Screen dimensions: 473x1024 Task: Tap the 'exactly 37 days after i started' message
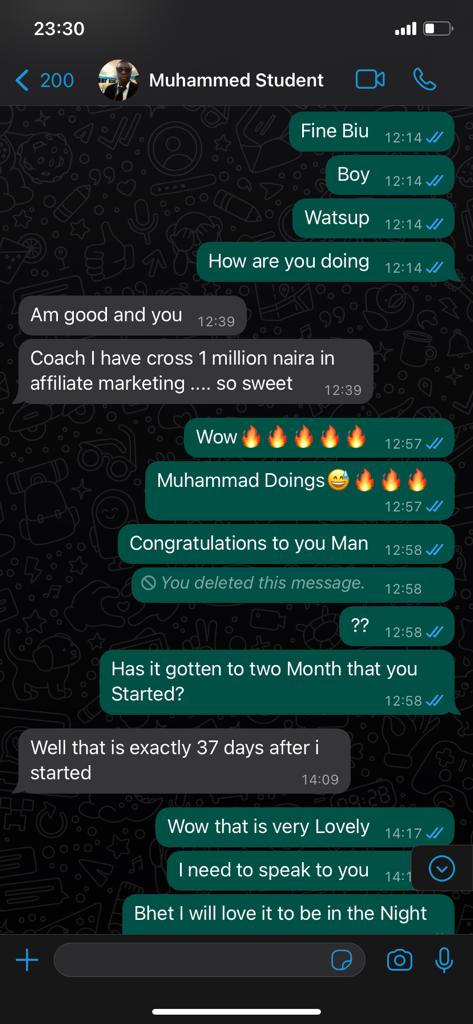[184, 761]
